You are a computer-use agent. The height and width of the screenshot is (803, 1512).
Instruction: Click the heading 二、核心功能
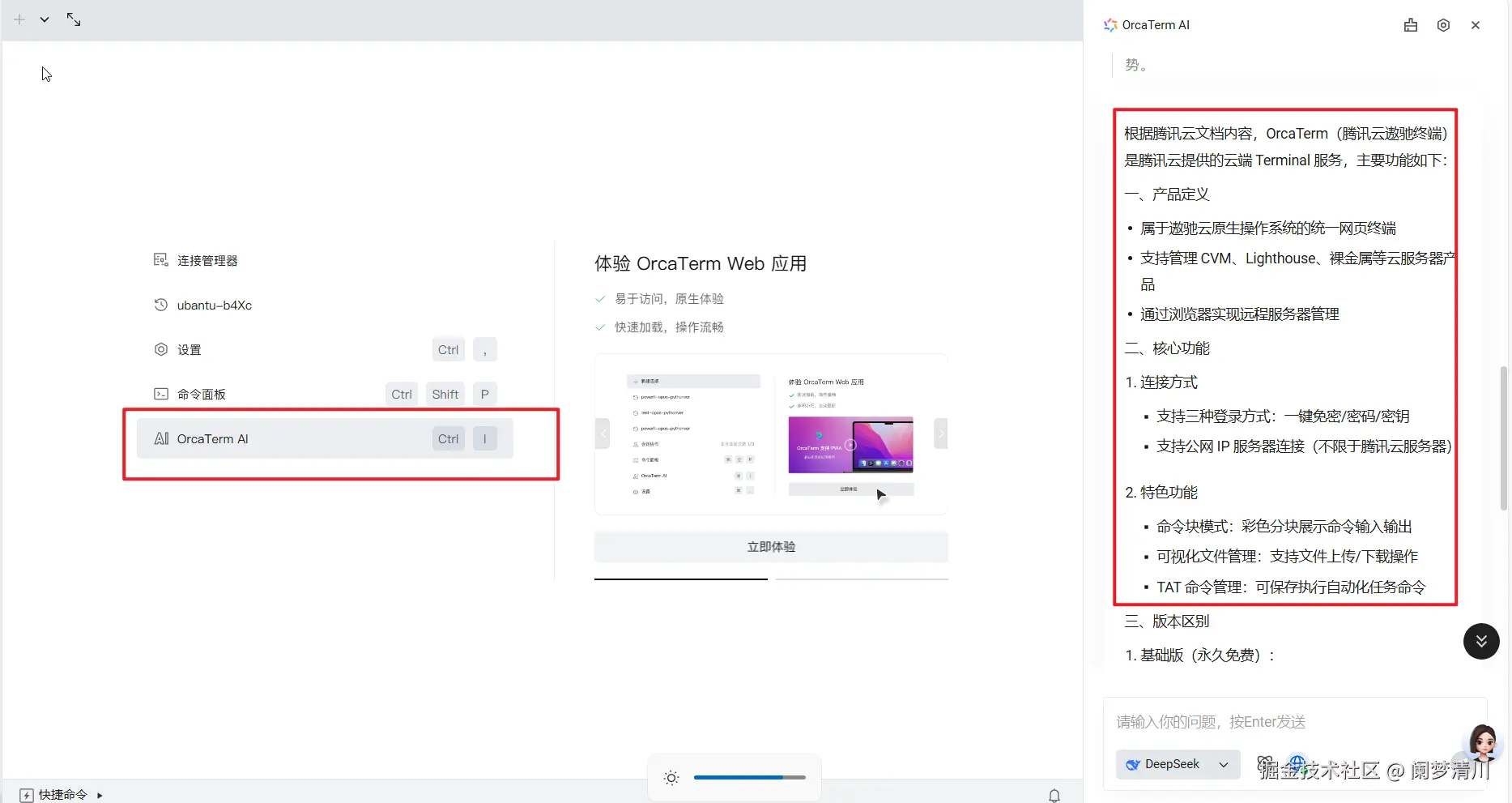pyautogui.click(x=1167, y=348)
